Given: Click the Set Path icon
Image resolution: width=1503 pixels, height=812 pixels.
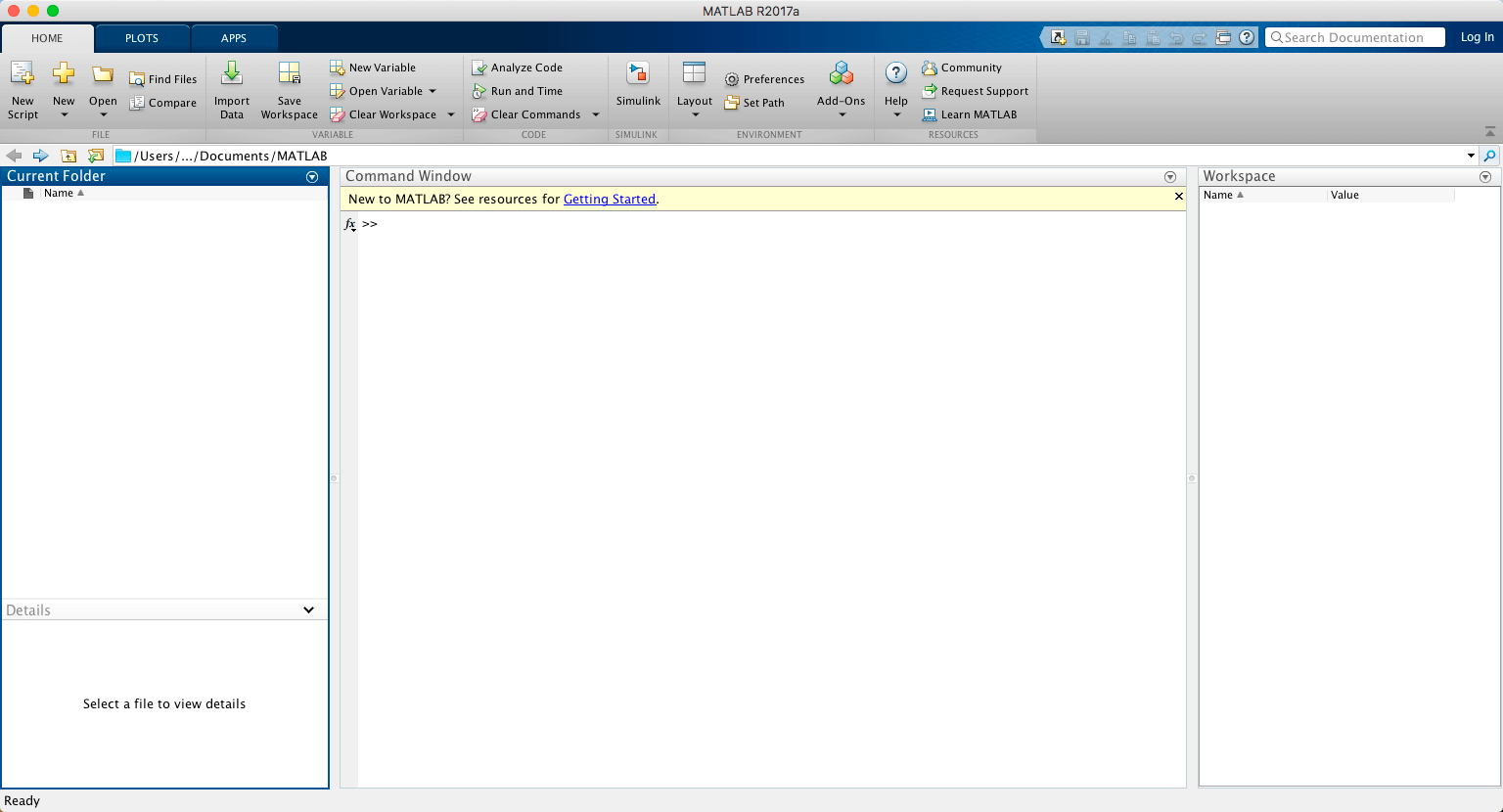Looking at the screenshot, I should 732,103.
